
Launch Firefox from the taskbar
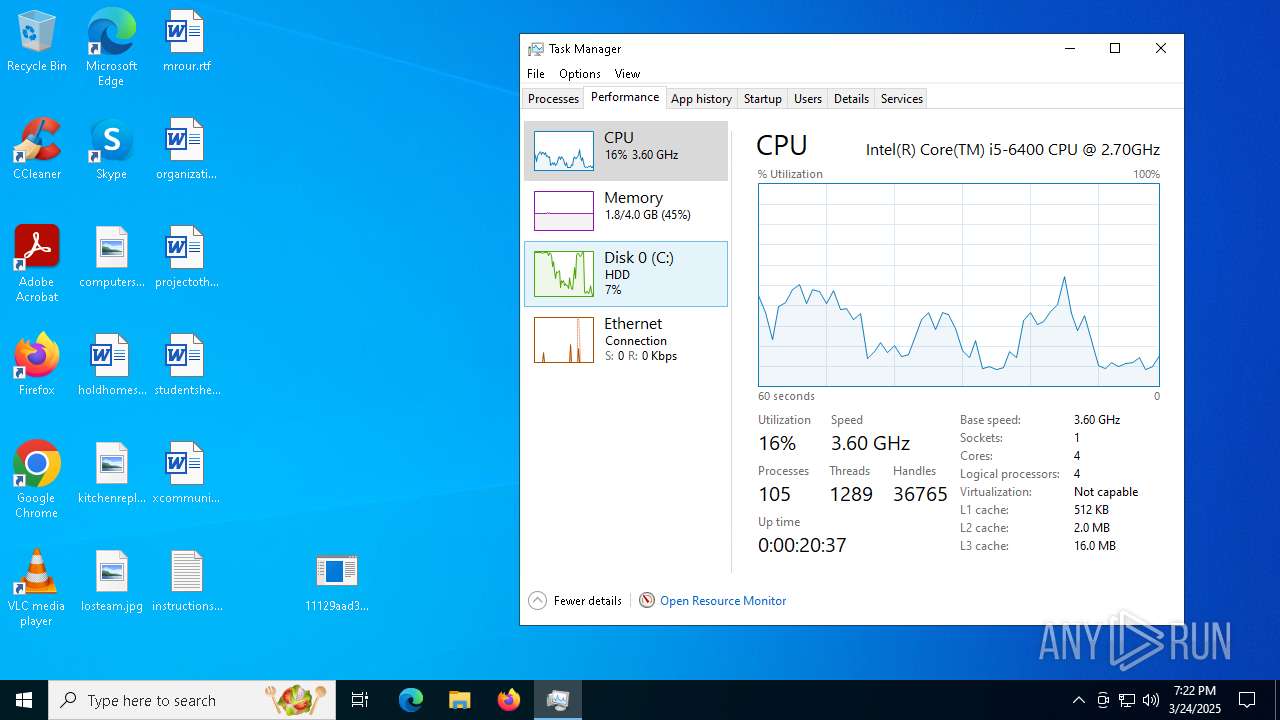click(x=508, y=700)
